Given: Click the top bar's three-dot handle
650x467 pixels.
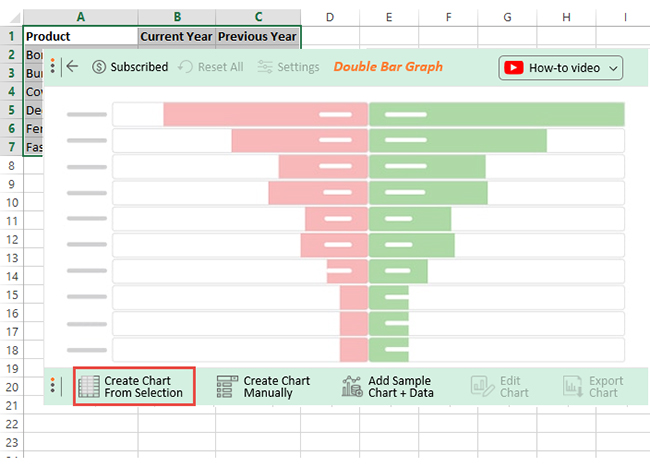Looking at the screenshot, I should coord(53,66).
